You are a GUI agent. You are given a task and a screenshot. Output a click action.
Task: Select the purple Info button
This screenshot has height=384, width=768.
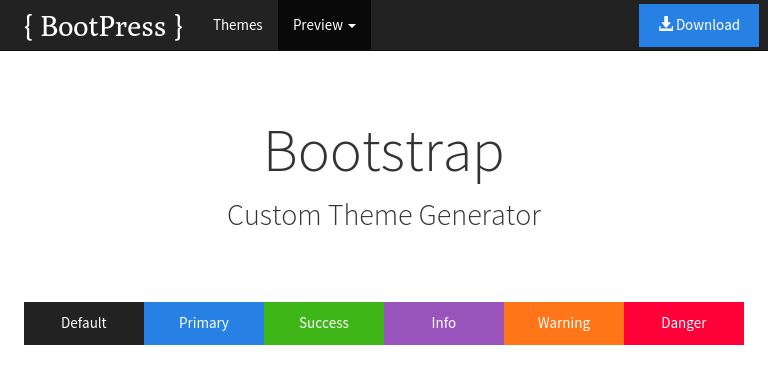pos(444,323)
